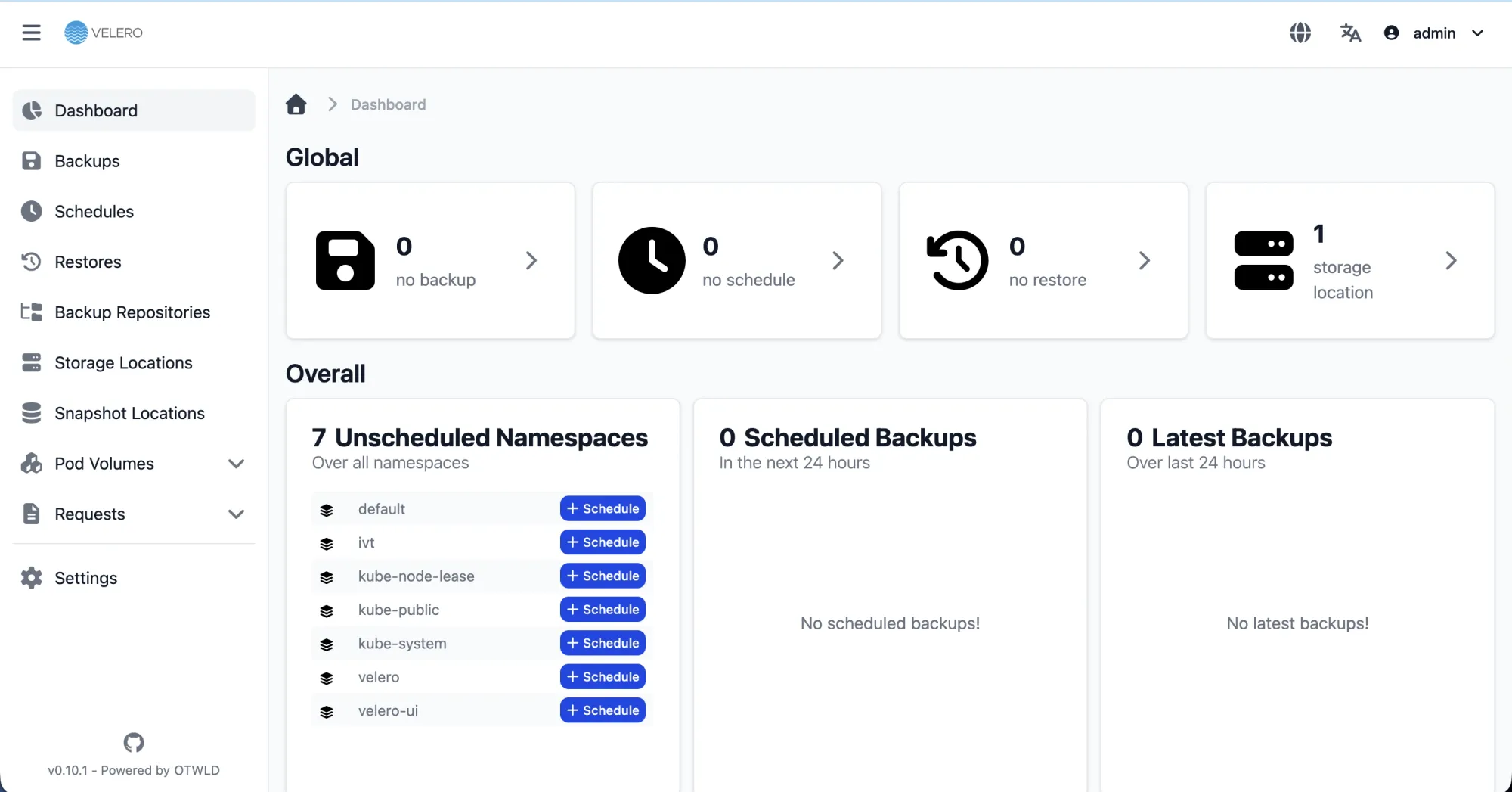
Task: Click the clock icon on the schedule card
Action: (x=652, y=260)
